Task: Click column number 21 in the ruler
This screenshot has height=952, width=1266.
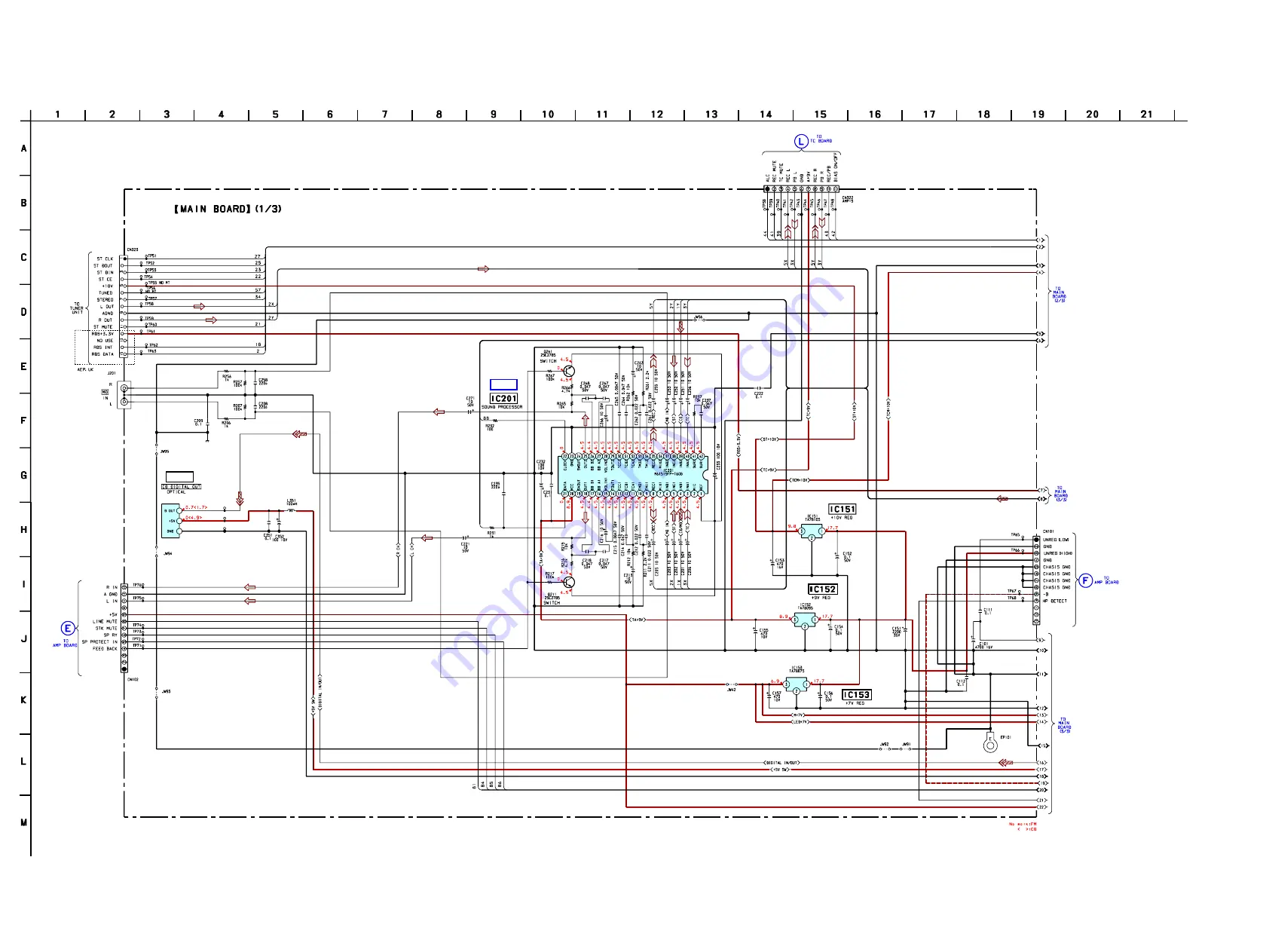Action: tap(1146, 115)
